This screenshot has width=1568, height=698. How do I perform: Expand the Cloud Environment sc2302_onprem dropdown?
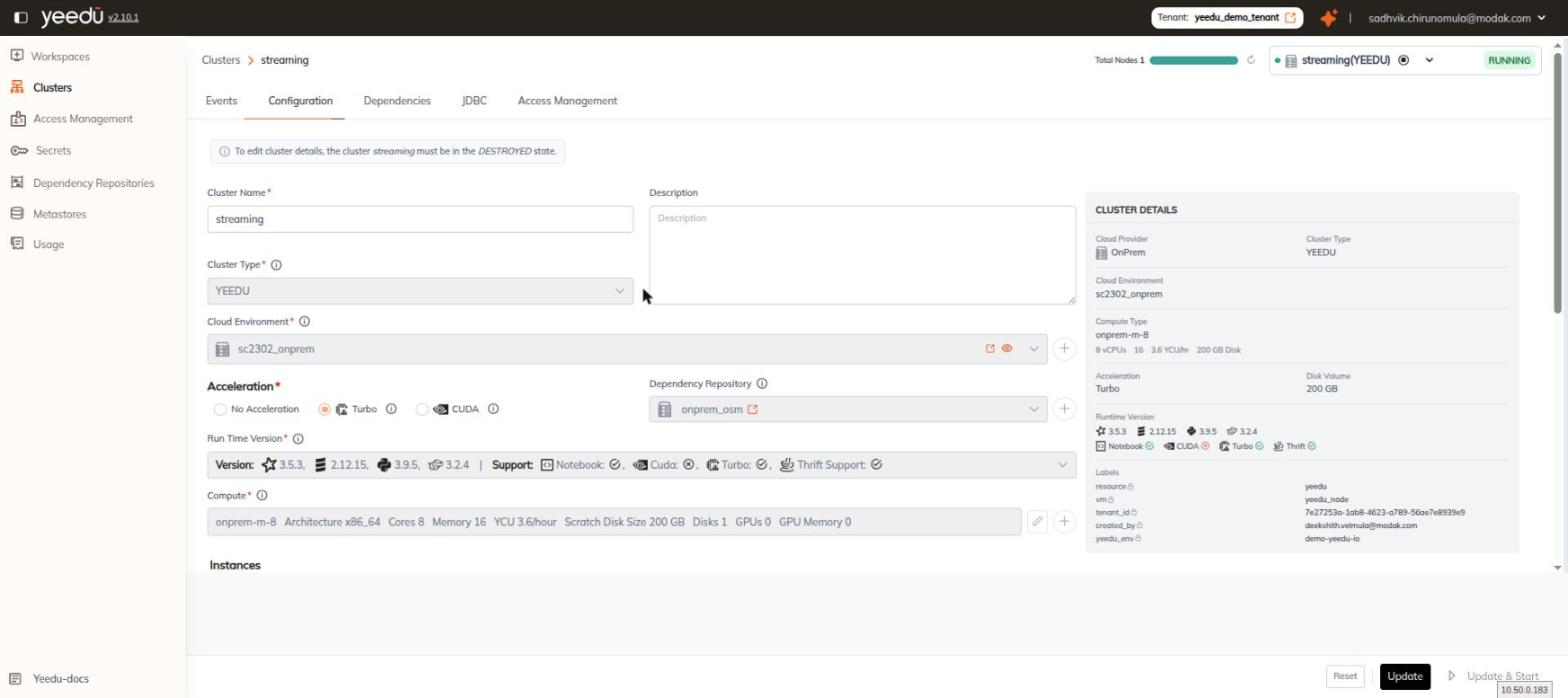1034,349
